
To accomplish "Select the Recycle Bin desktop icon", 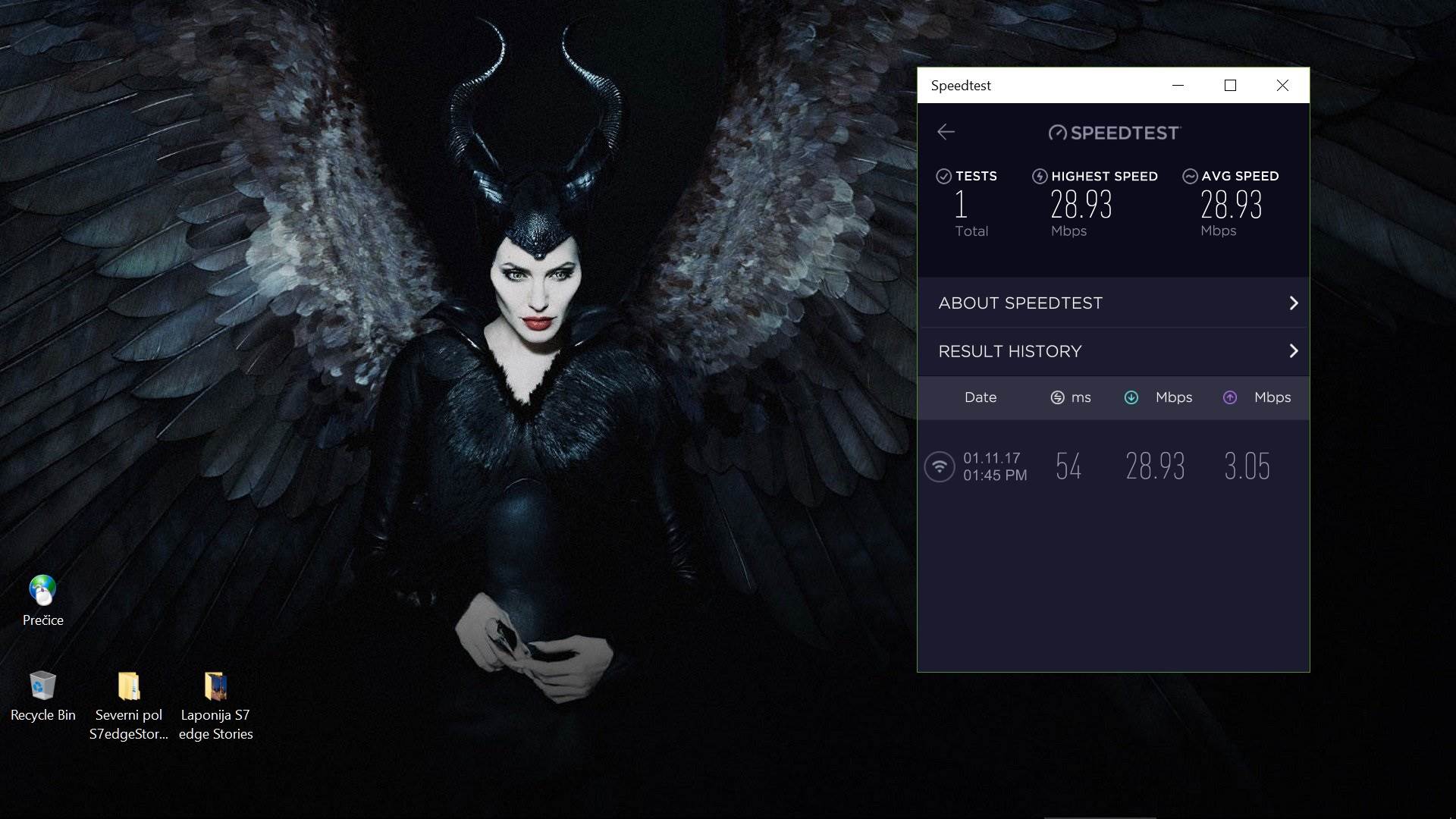I will [42, 686].
